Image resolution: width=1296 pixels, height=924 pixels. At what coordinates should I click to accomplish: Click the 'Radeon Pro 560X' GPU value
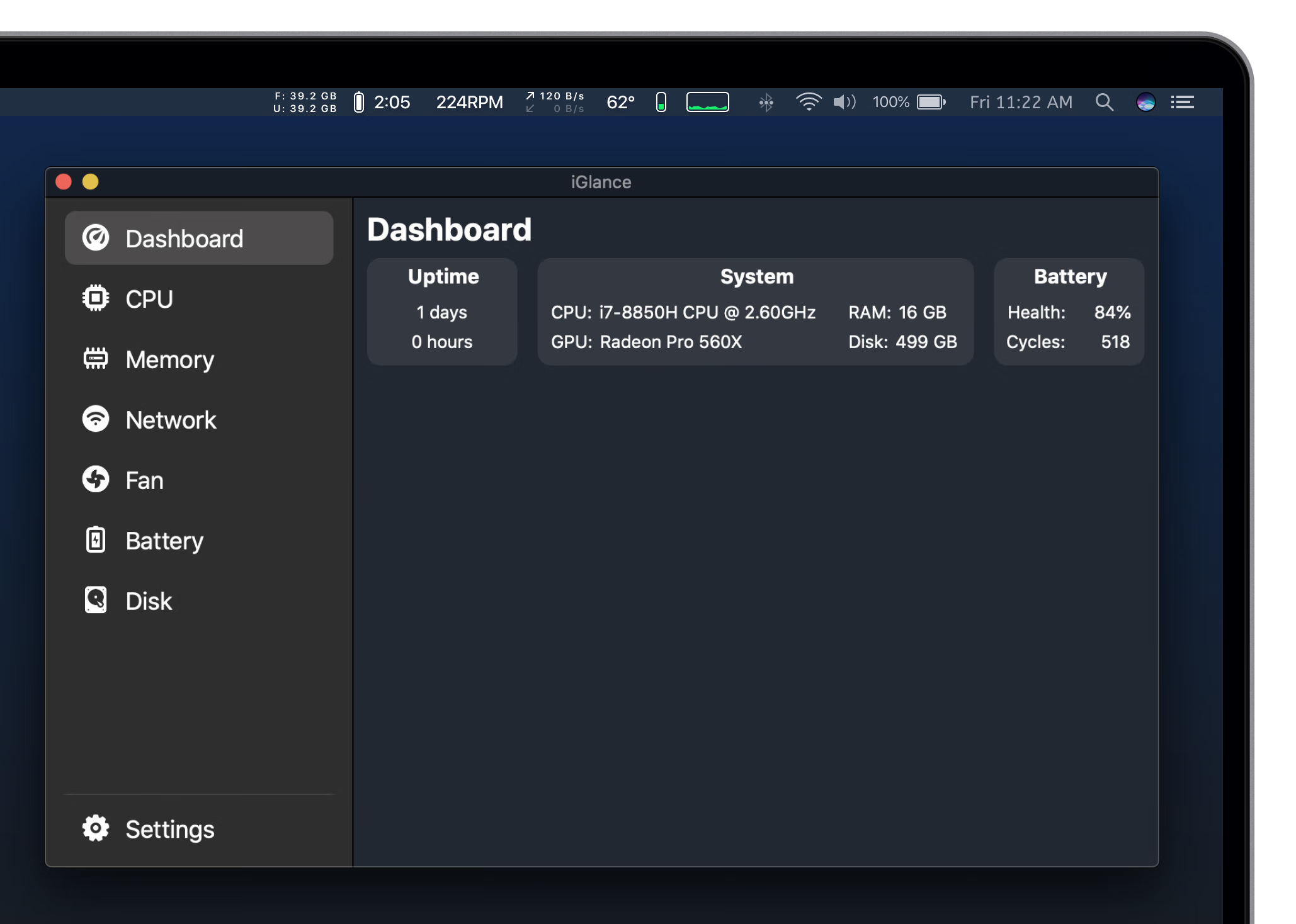coord(671,342)
